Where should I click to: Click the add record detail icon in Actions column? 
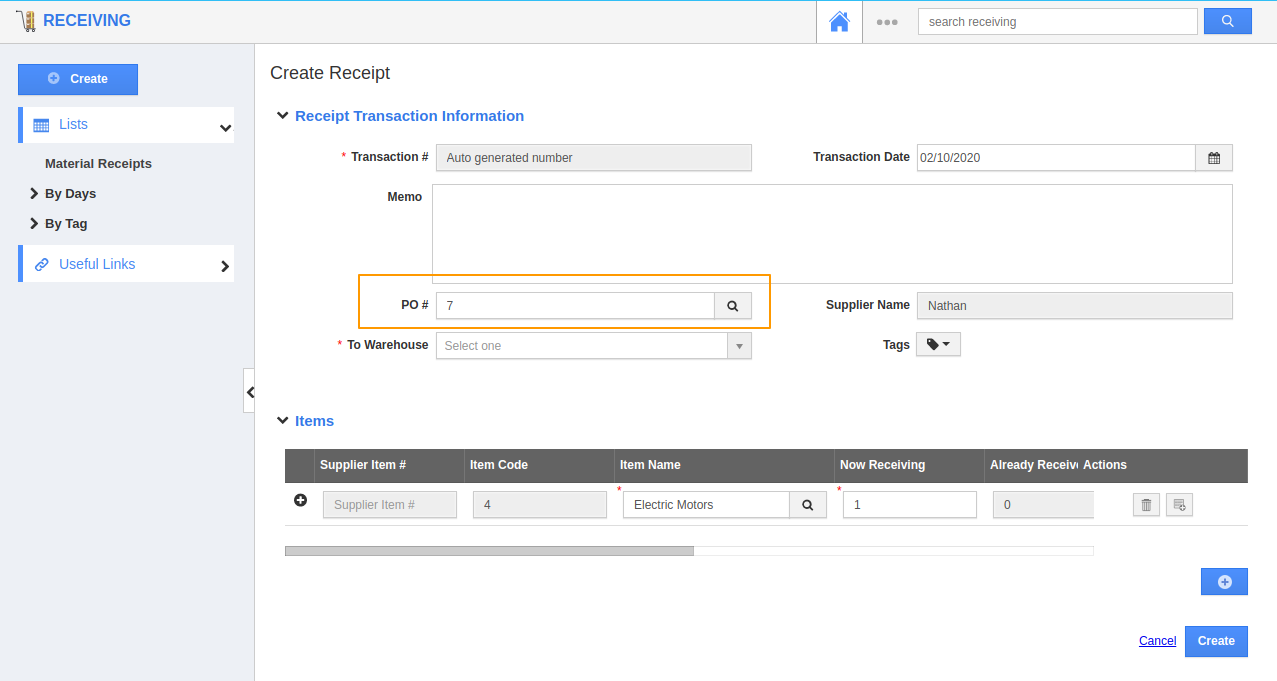pos(1178,504)
